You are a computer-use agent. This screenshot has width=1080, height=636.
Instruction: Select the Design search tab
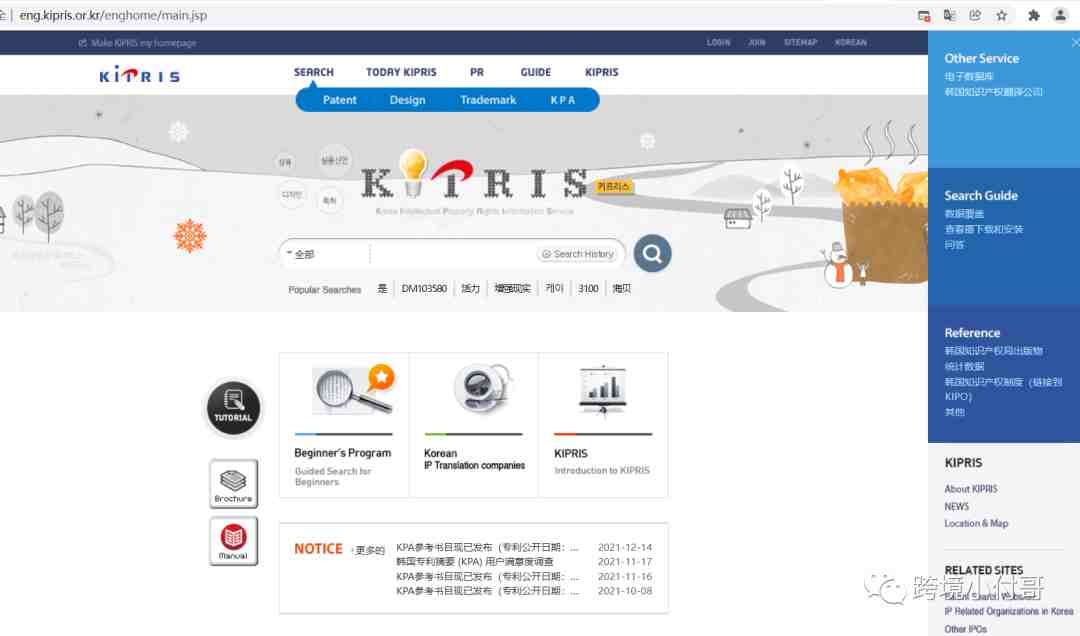point(407,100)
